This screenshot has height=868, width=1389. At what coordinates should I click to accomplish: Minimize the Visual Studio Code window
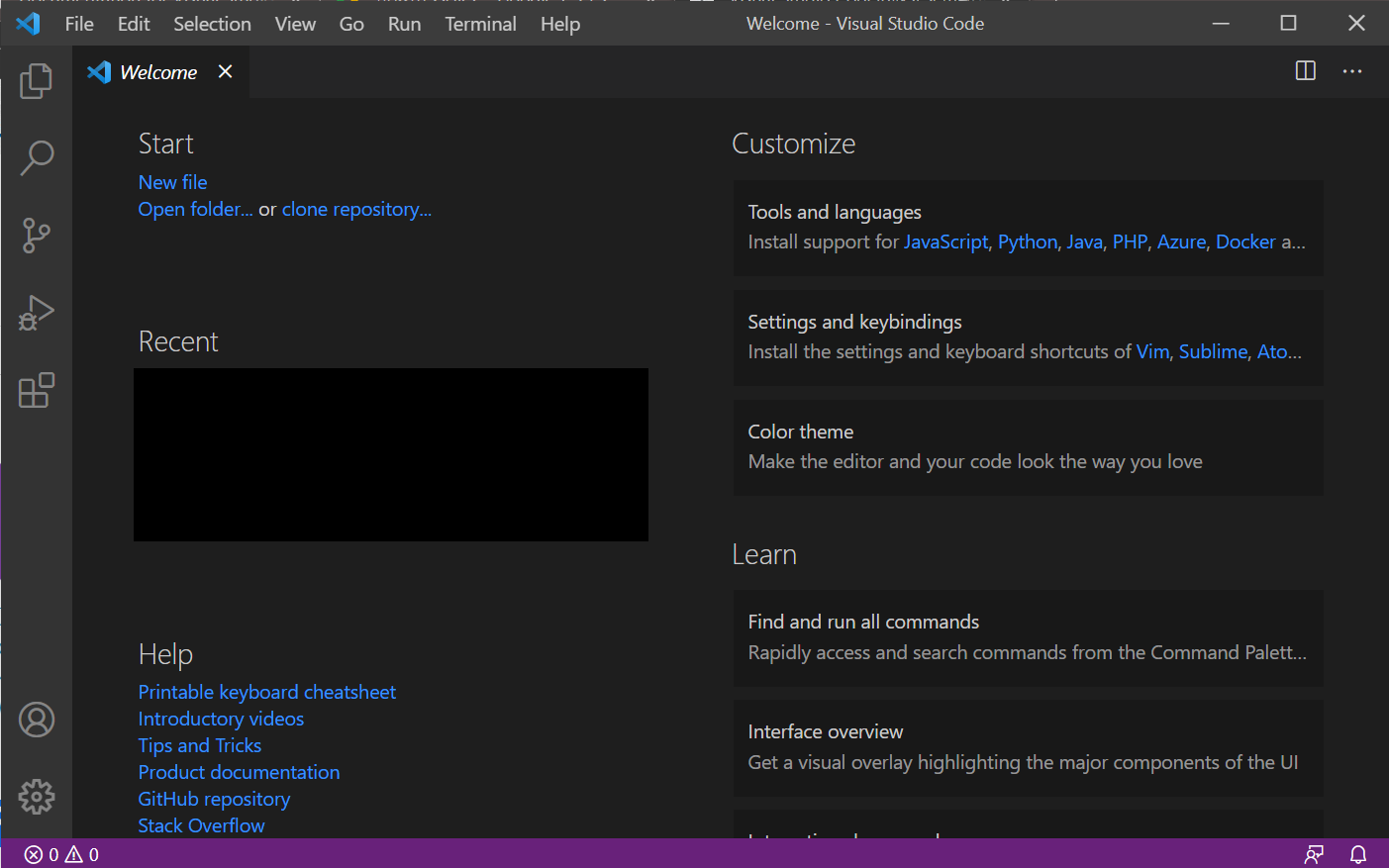point(1221,23)
